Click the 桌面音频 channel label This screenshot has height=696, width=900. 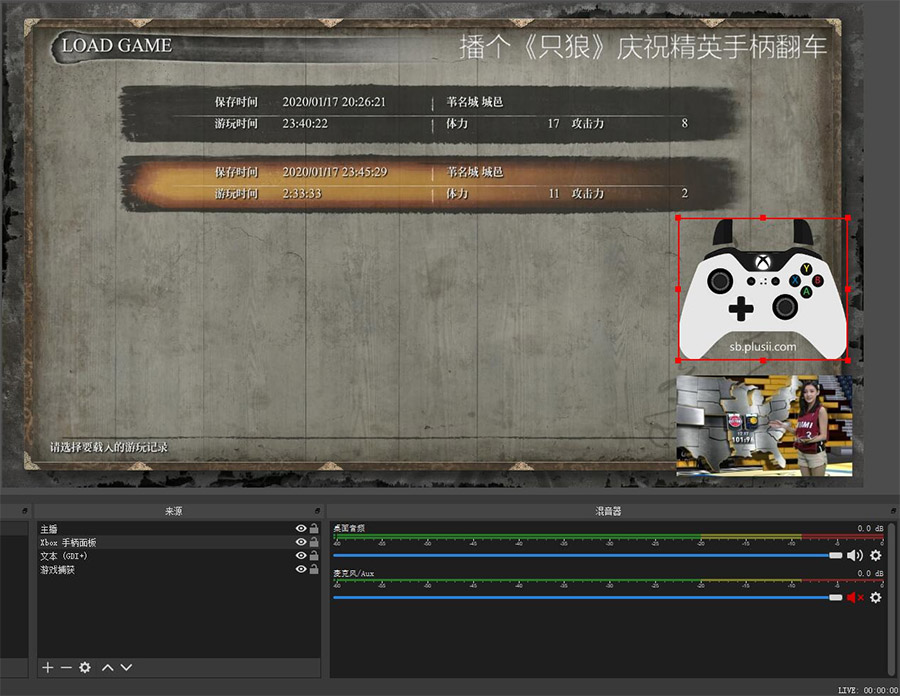coord(349,528)
